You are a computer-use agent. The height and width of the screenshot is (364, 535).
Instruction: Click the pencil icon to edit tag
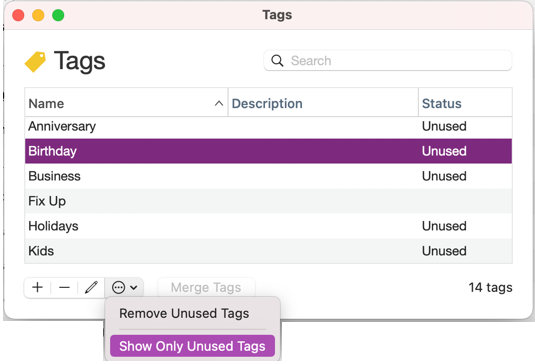(x=91, y=287)
